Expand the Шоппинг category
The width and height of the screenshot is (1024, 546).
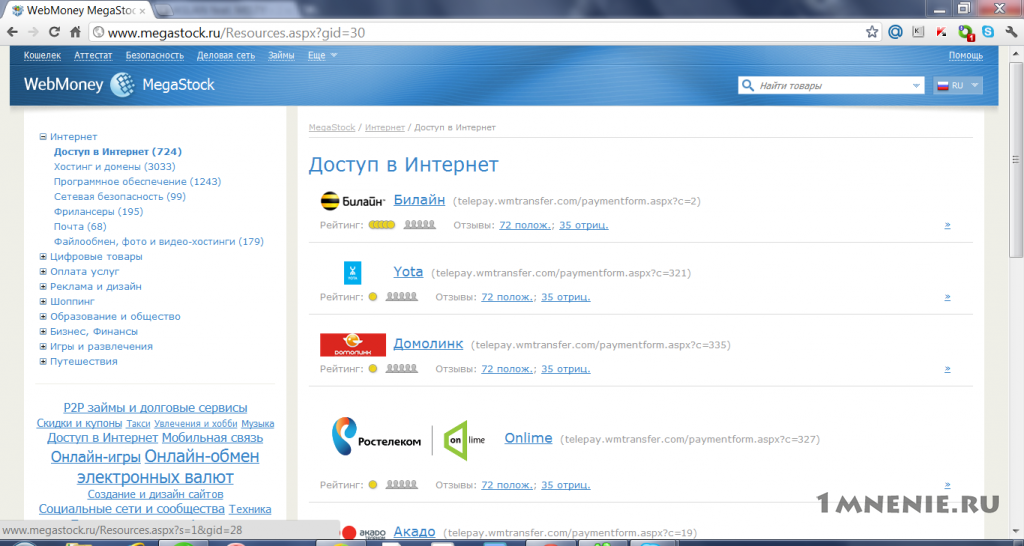point(43,302)
